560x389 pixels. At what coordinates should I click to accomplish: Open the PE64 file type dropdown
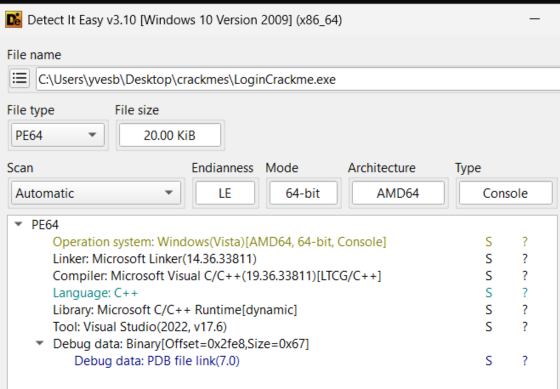58,135
